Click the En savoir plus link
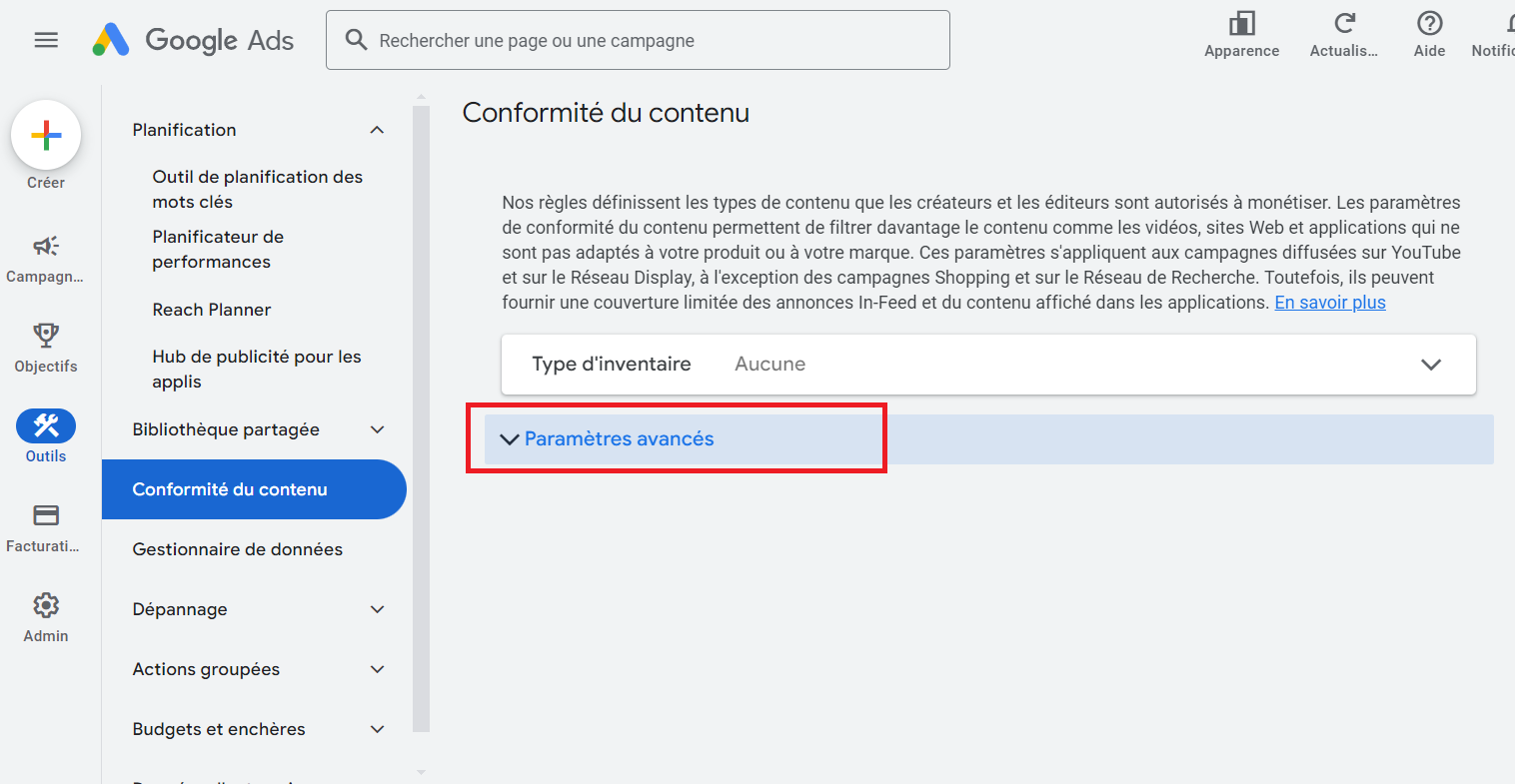Screen dimensions: 1515x784 pos(1330,303)
